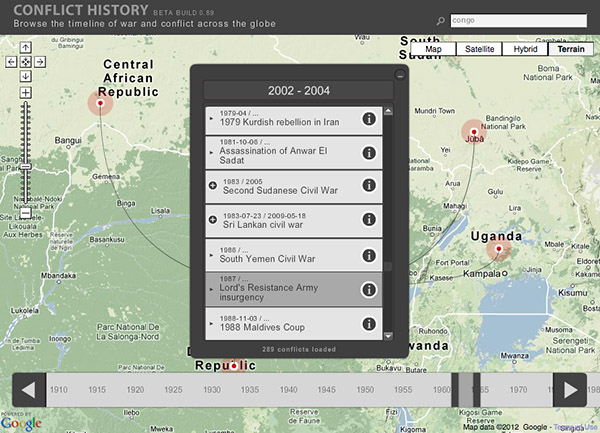Pan the map left with the arrow
Screen dimensions: 600x433
point(11,62)
